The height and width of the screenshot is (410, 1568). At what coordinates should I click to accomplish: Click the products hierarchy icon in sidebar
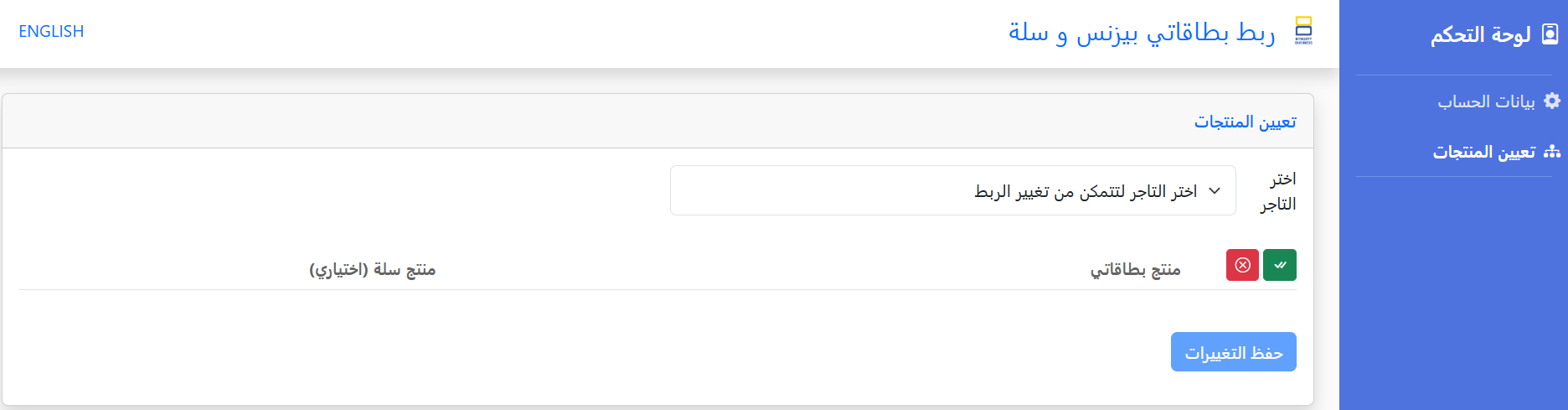tap(1552, 152)
